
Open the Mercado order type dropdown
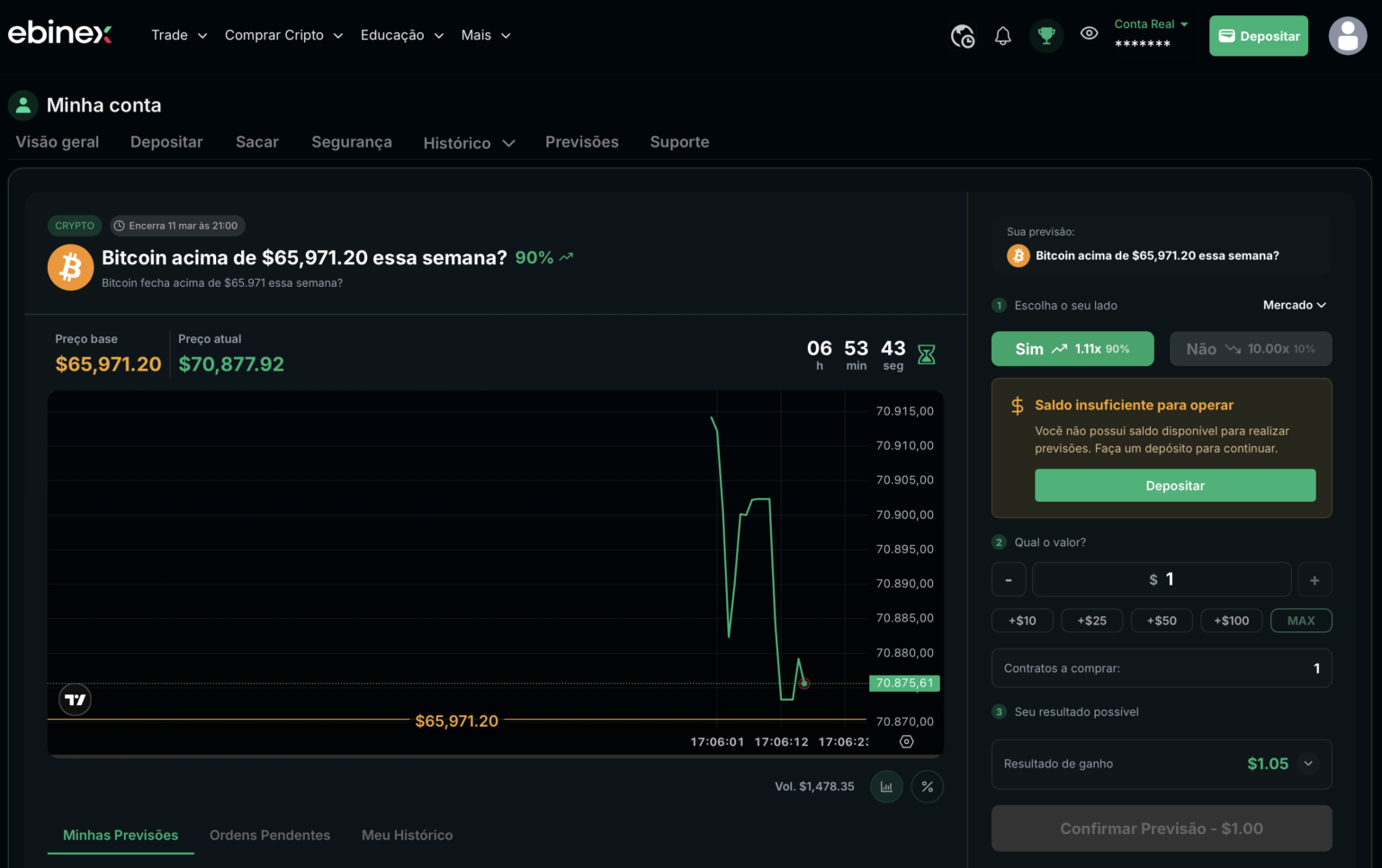(1295, 306)
